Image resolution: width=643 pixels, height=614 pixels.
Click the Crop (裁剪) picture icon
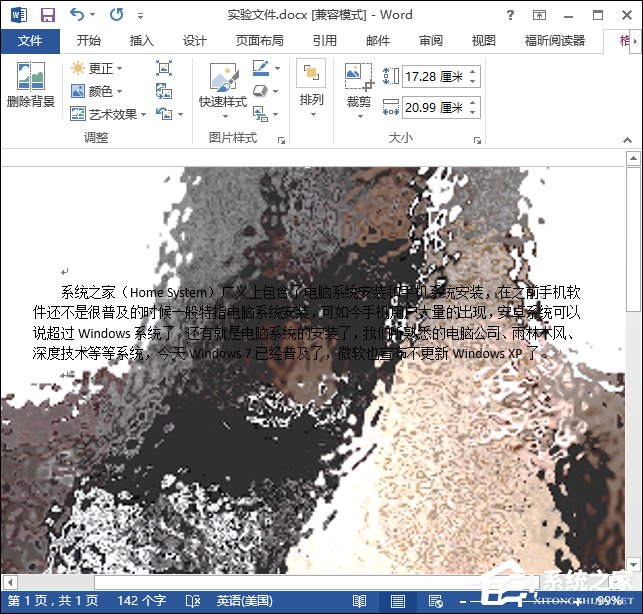tap(357, 76)
